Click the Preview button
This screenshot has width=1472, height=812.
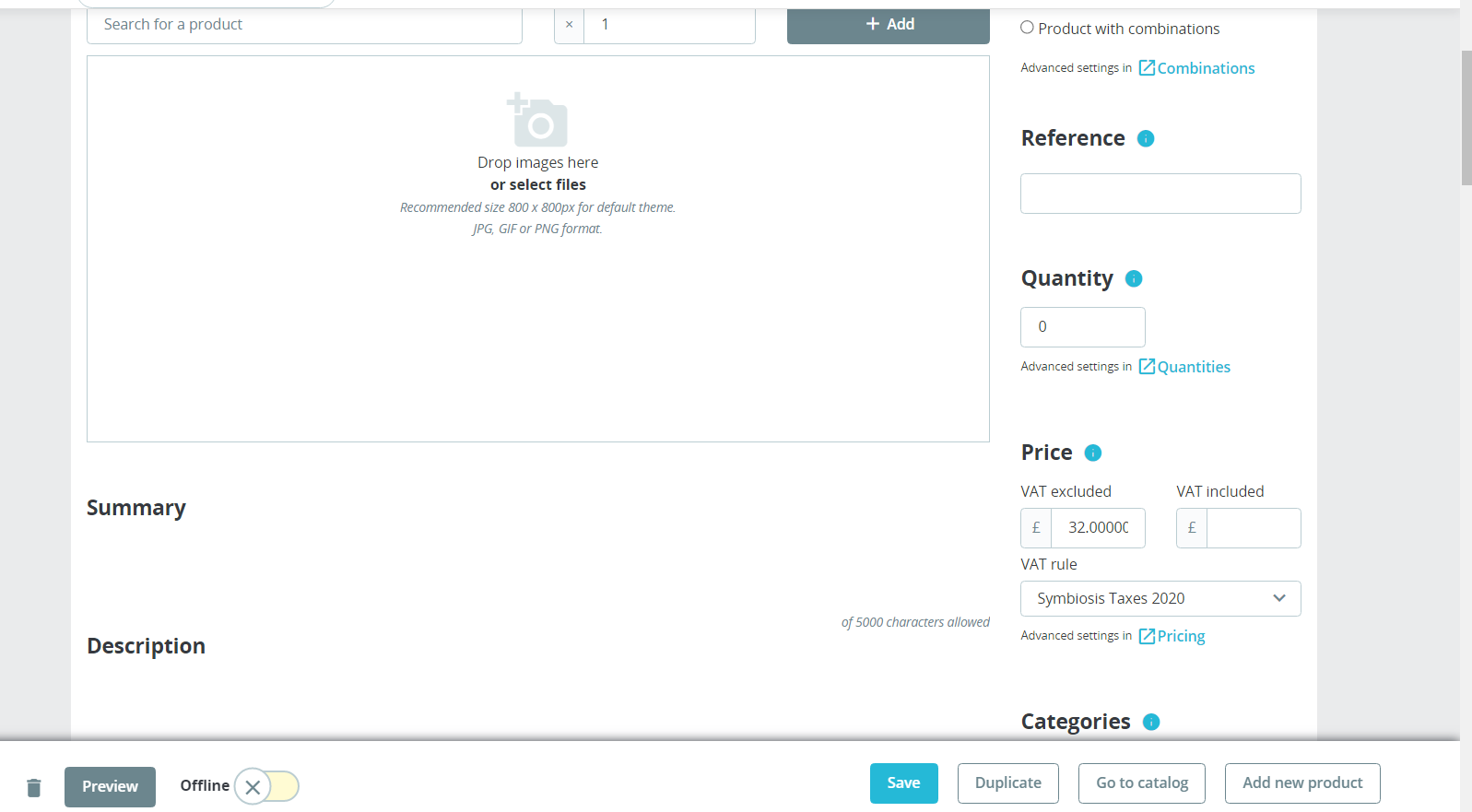[x=110, y=787]
